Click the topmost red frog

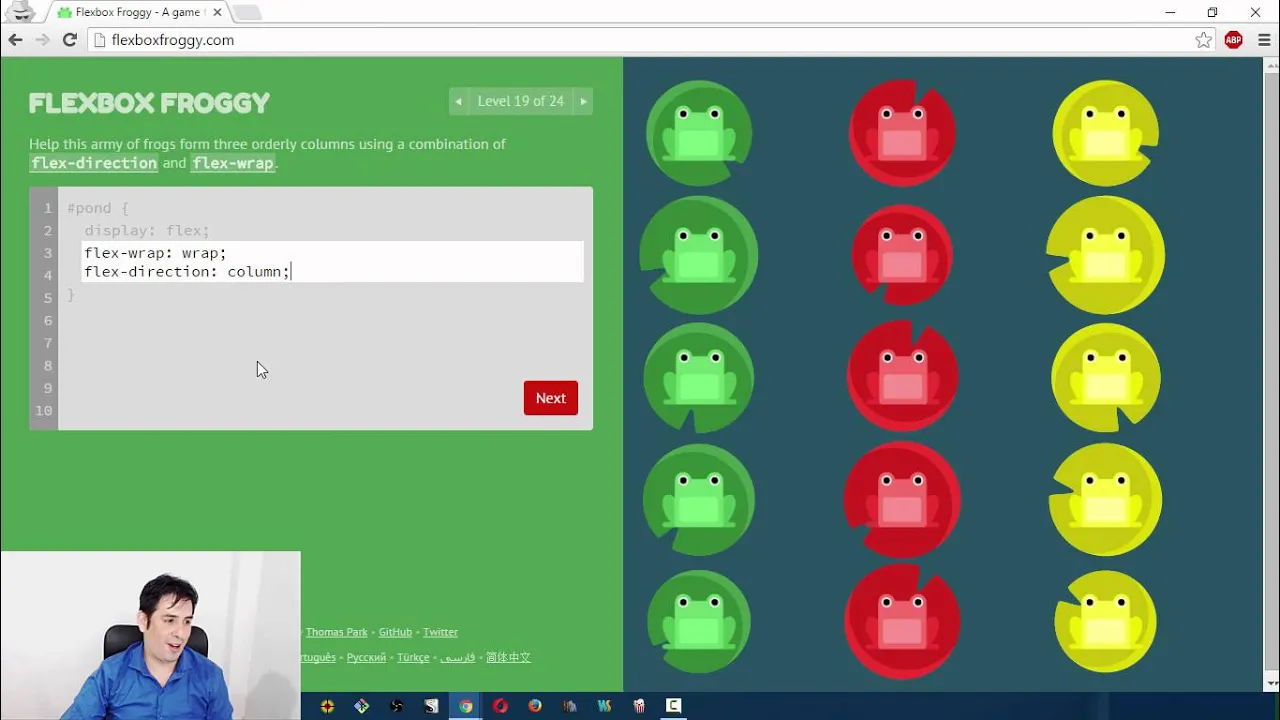click(902, 132)
